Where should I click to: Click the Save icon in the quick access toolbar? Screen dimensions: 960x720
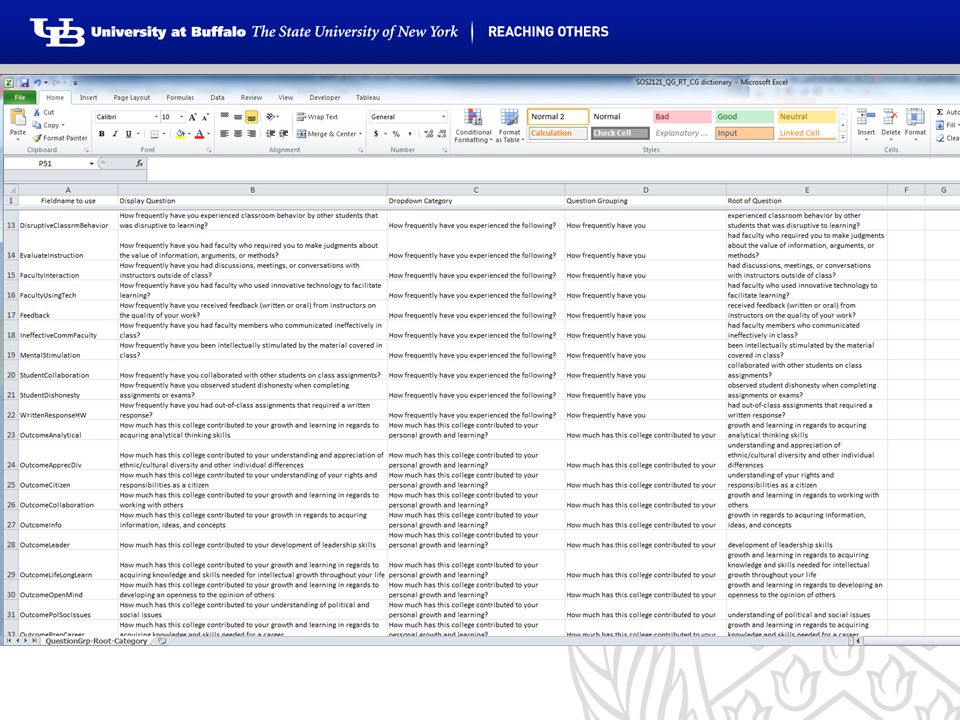(24, 83)
